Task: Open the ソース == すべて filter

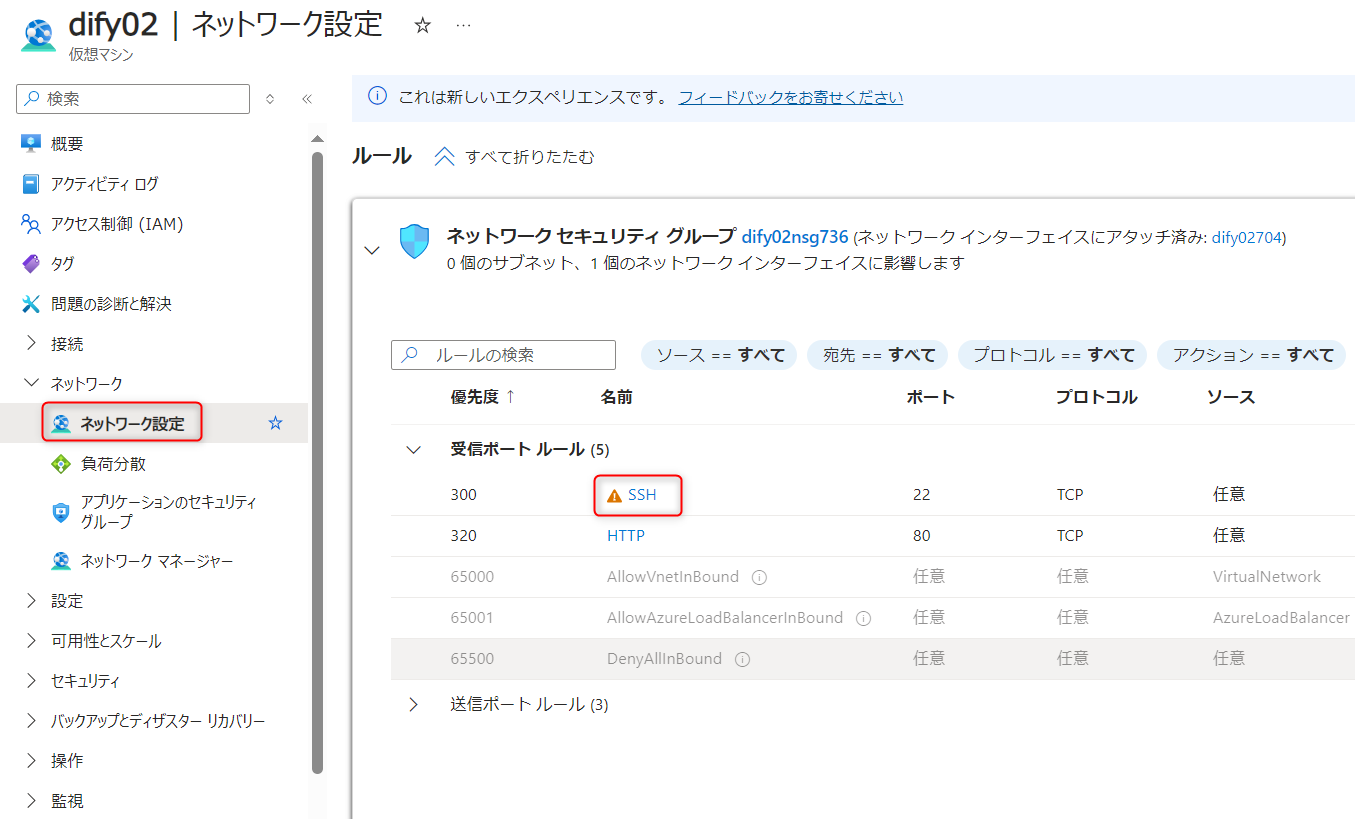Action: pyautogui.click(x=718, y=354)
